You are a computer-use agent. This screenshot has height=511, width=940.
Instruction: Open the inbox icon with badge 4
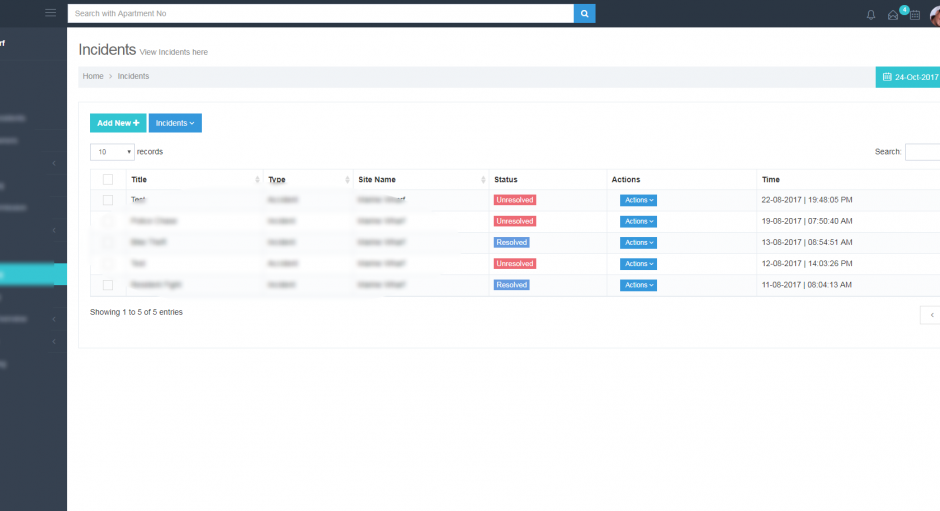point(893,15)
